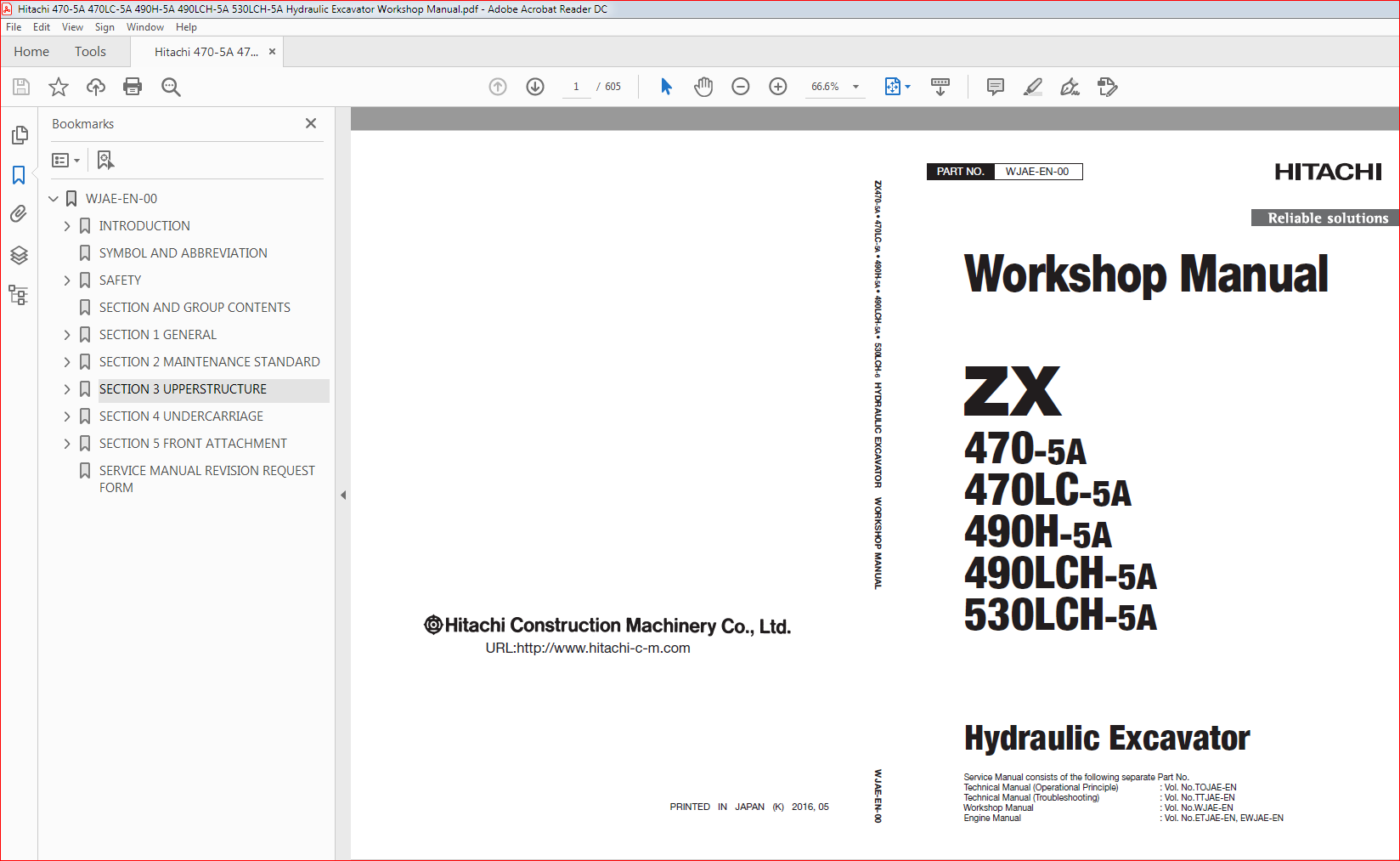Select the SECTION 3 UPPERSTRUCTURE bookmark text
The height and width of the screenshot is (861, 1400).
[183, 389]
